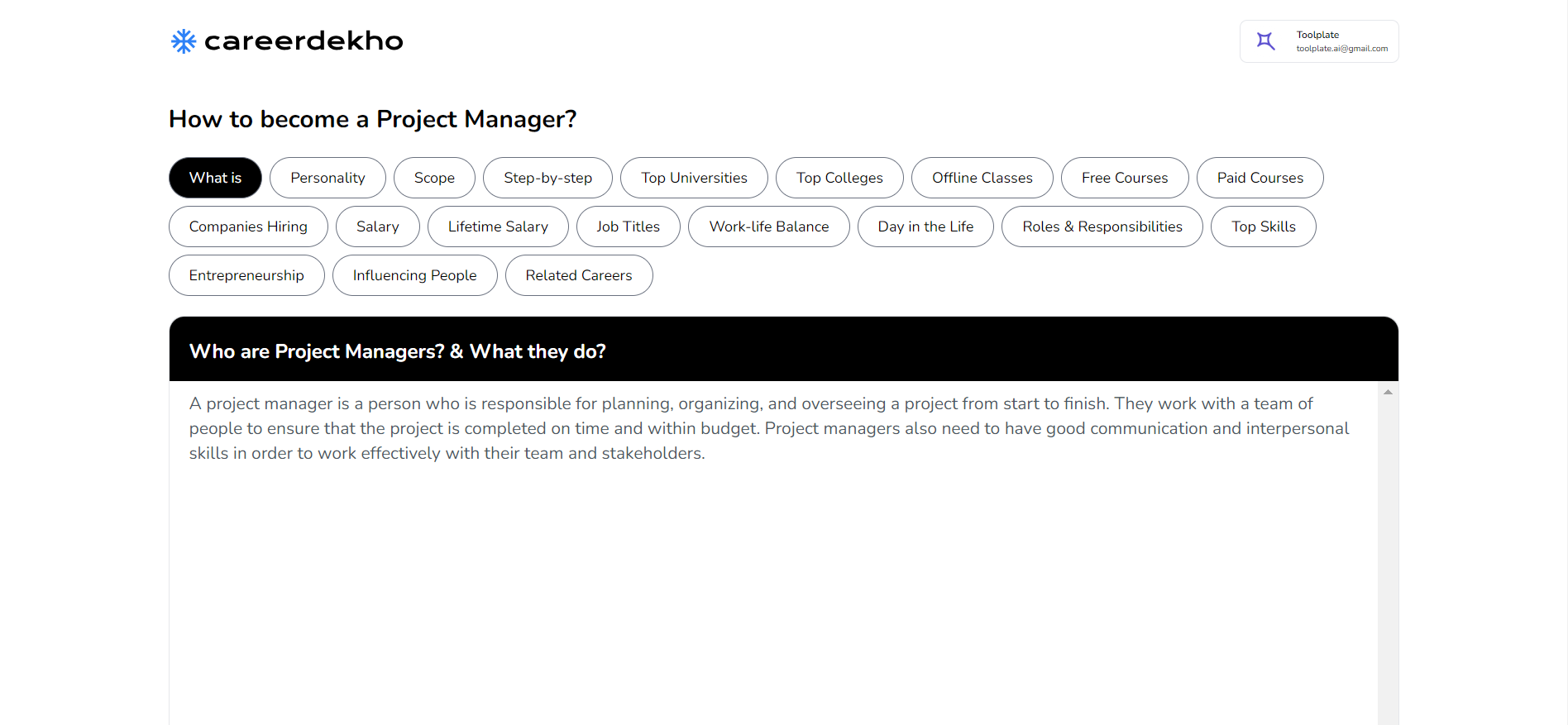Click the scrollbar up arrow in content panel

click(1388, 392)
